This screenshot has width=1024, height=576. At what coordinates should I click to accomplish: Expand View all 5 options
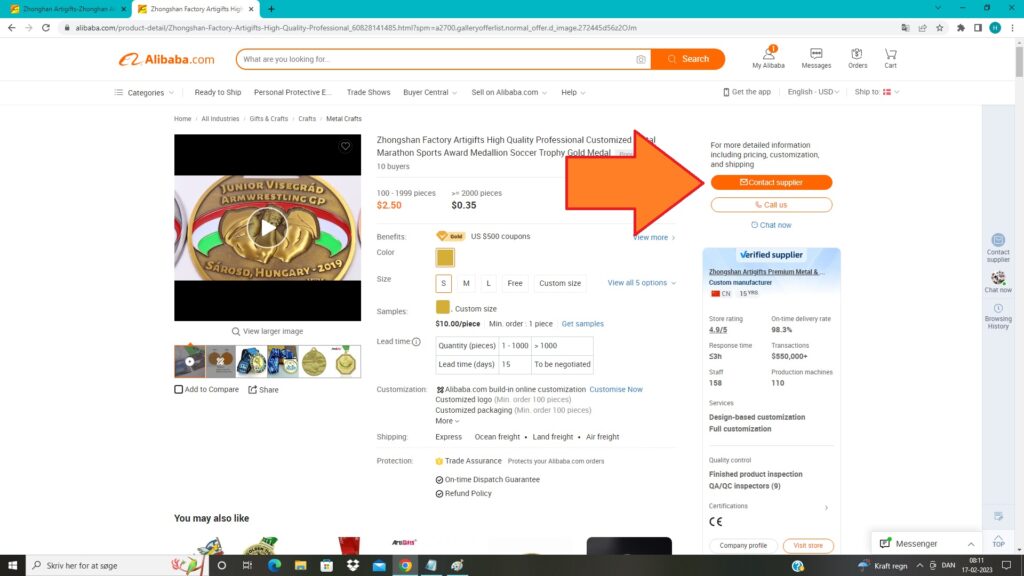click(641, 283)
